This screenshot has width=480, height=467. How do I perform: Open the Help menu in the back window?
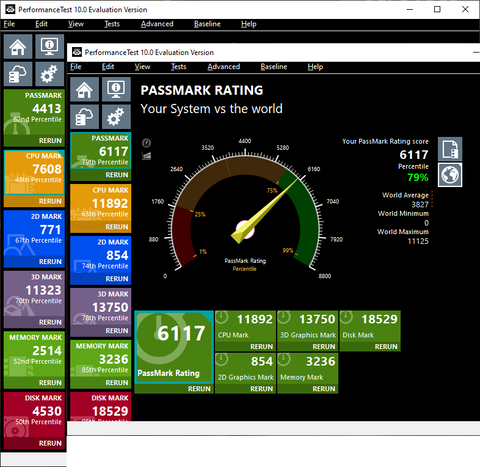(x=249, y=24)
